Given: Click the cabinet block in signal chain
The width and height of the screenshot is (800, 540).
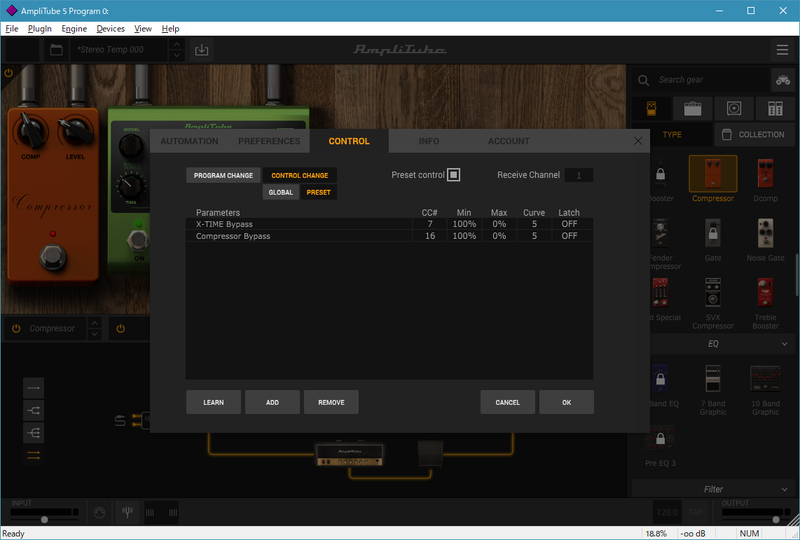Looking at the screenshot, I should tap(430, 454).
